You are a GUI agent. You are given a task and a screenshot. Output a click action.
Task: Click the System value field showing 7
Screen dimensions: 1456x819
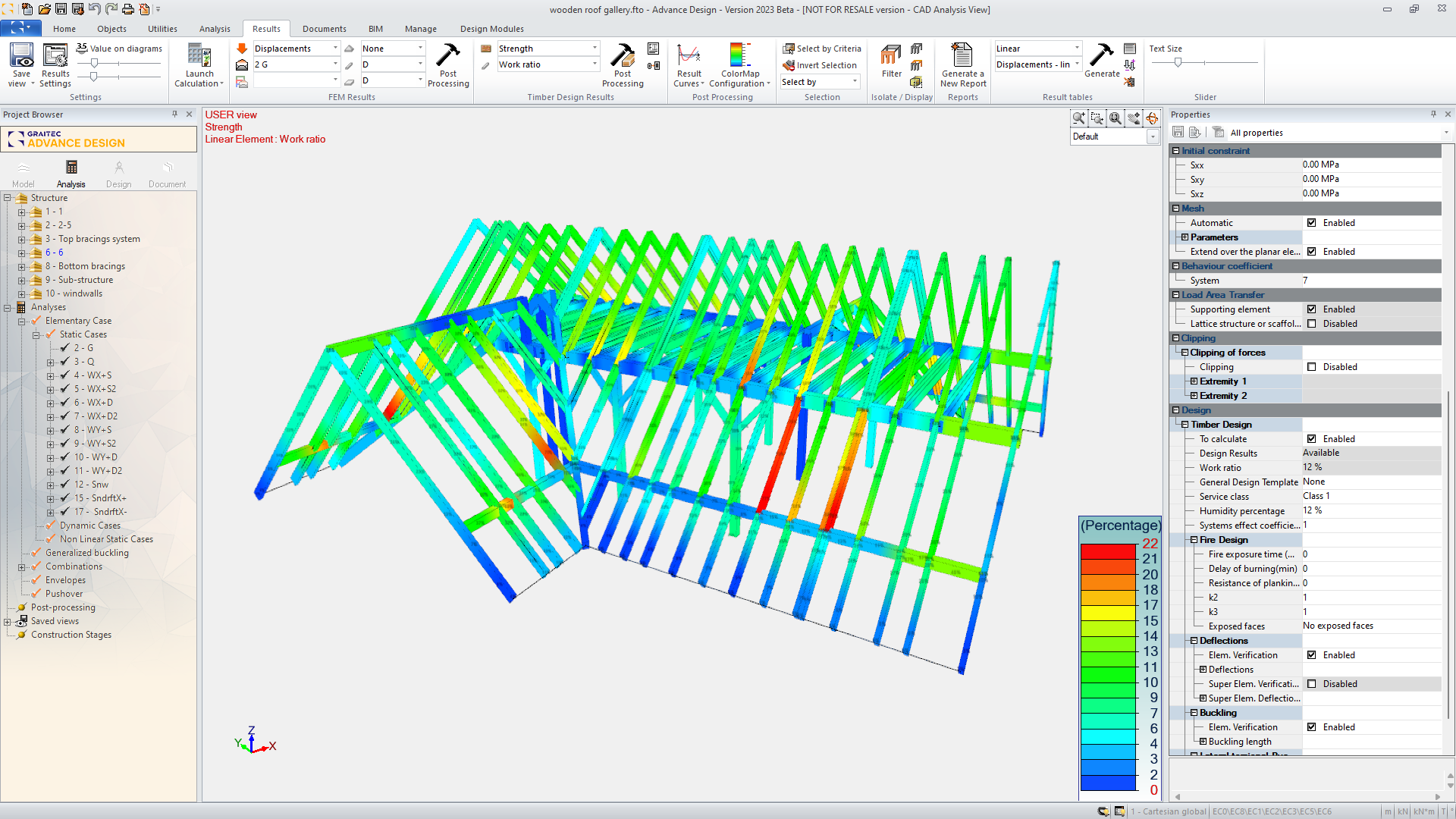pos(1371,281)
